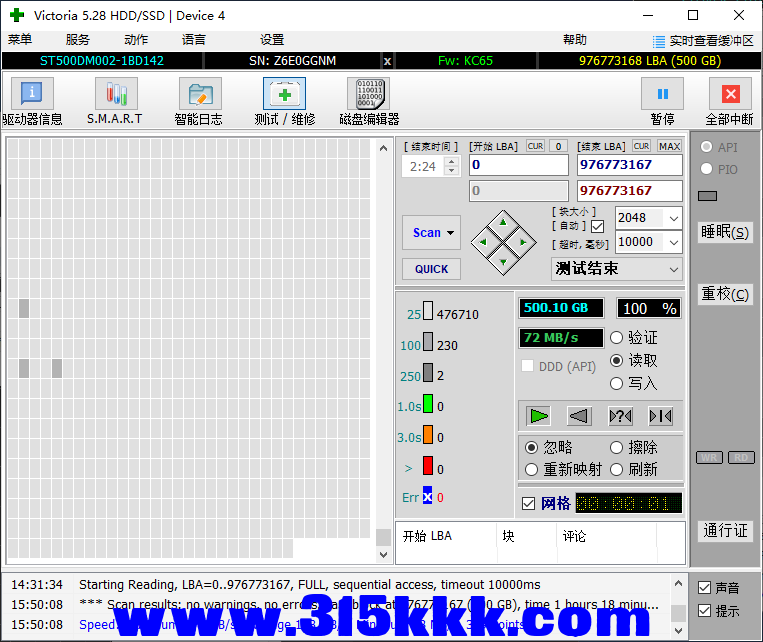The height and width of the screenshot is (642, 763).
Task: Click the 智能日志 log icon
Action: click(x=200, y=95)
